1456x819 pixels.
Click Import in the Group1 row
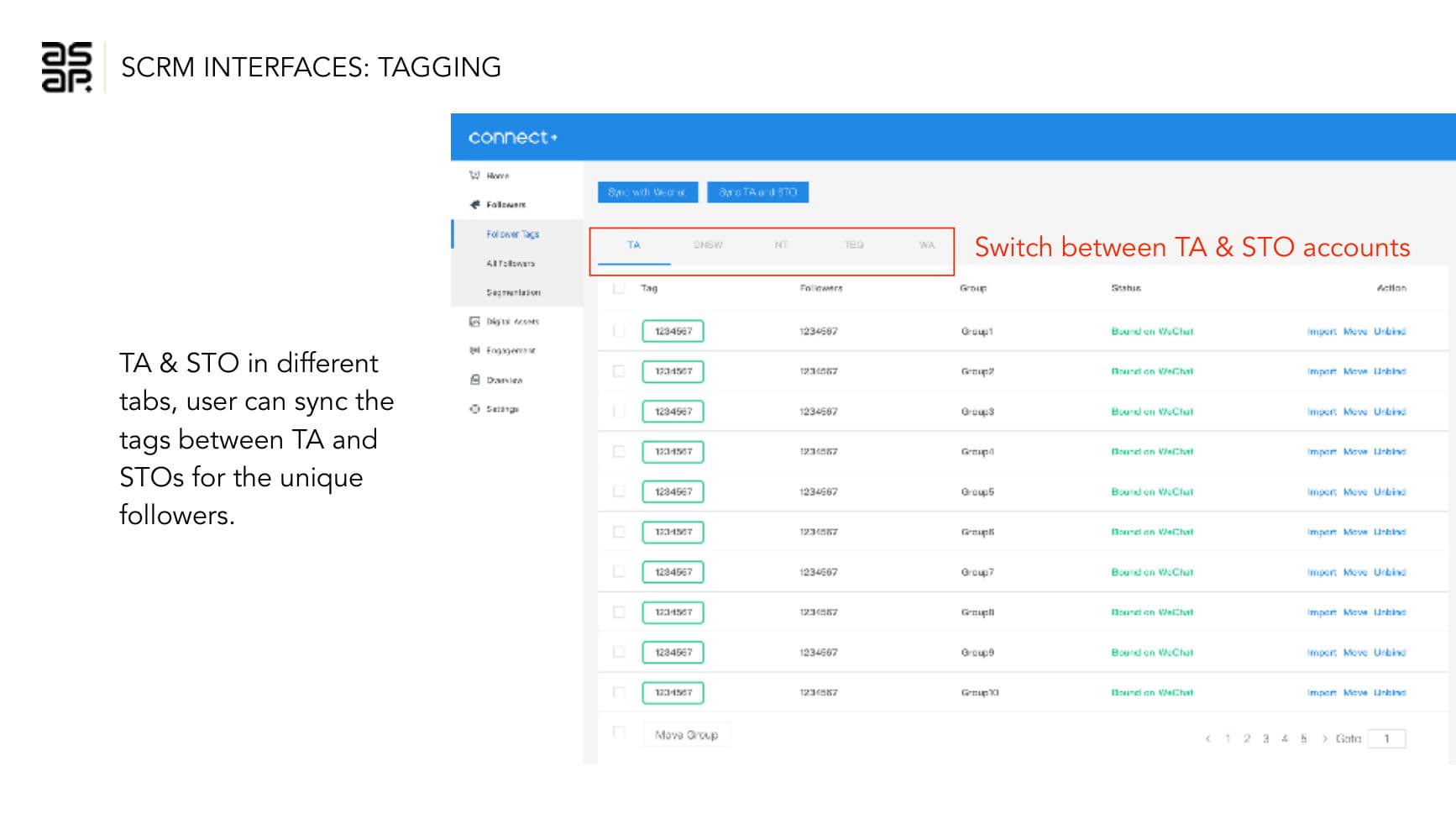pos(1321,332)
